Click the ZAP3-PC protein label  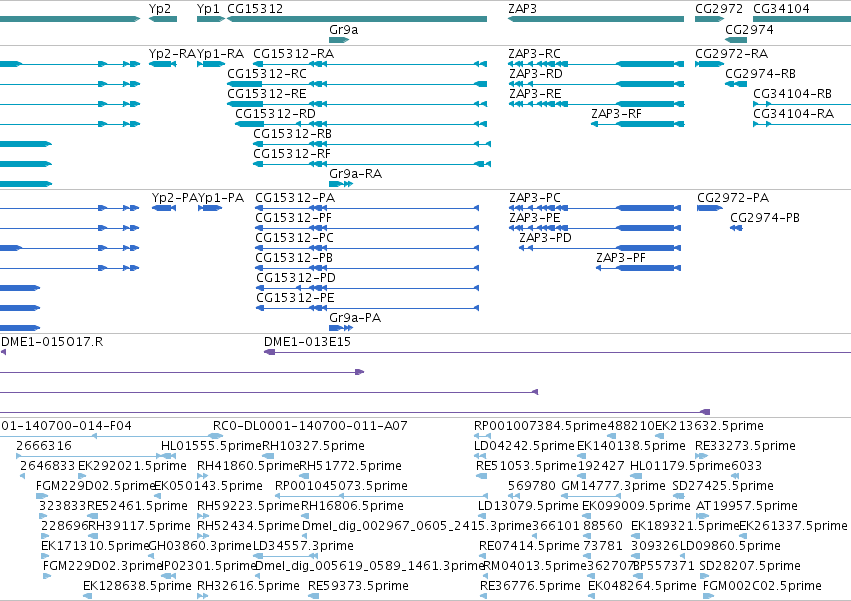click(x=535, y=198)
